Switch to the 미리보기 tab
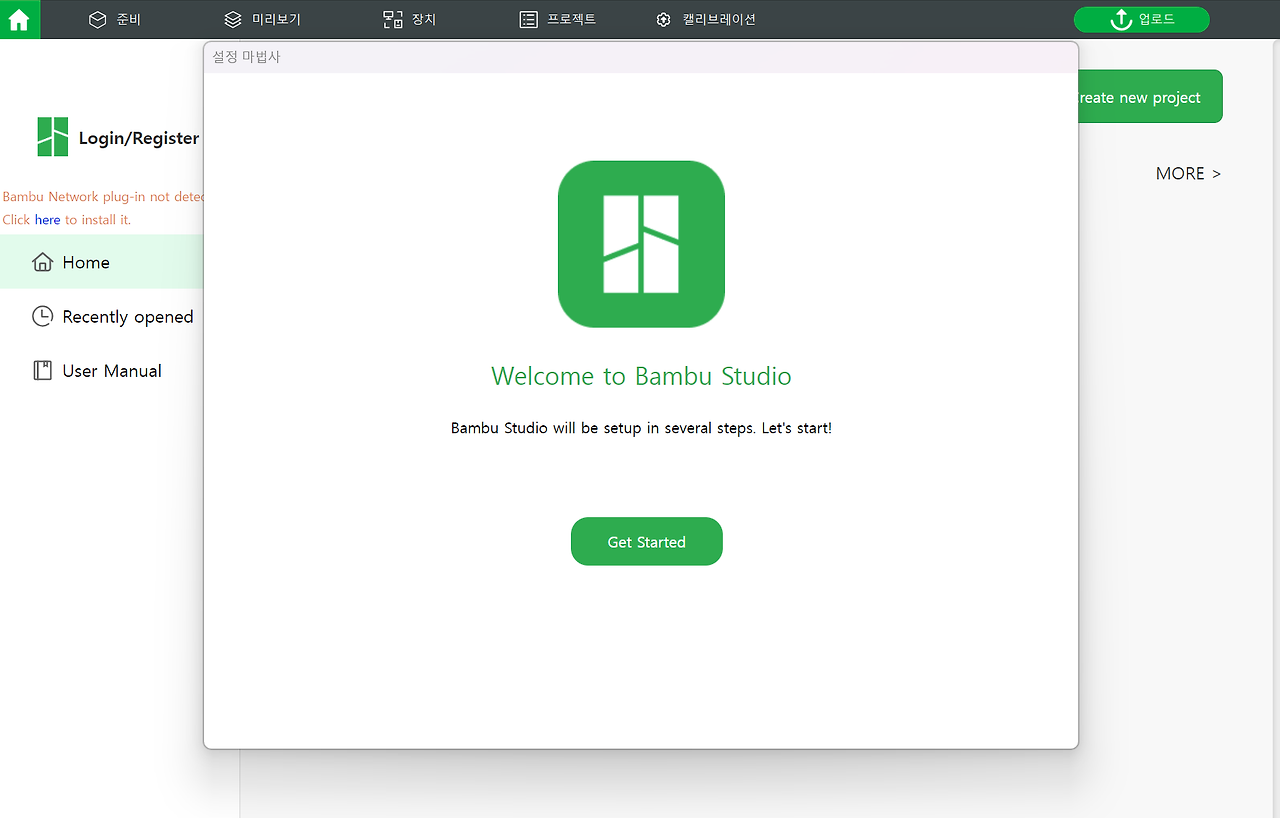 (x=263, y=19)
